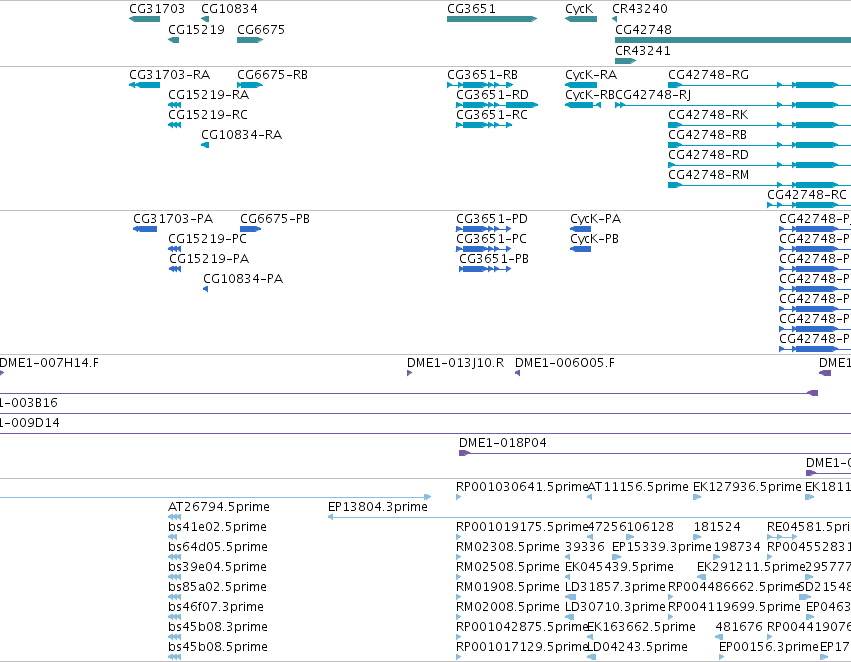The width and height of the screenshot is (851, 662).
Task: Click transcript CycK-RA
Action: [591, 75]
